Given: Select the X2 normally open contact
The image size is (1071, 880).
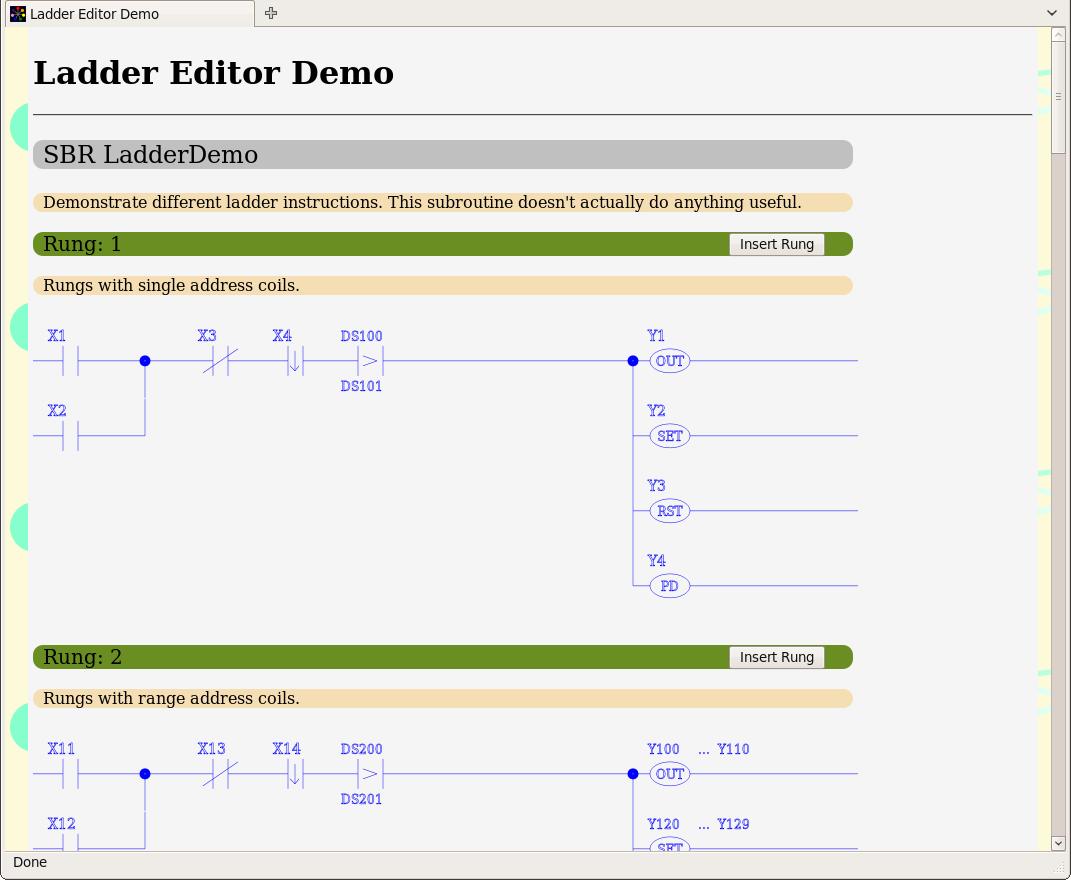Looking at the screenshot, I should point(70,436).
